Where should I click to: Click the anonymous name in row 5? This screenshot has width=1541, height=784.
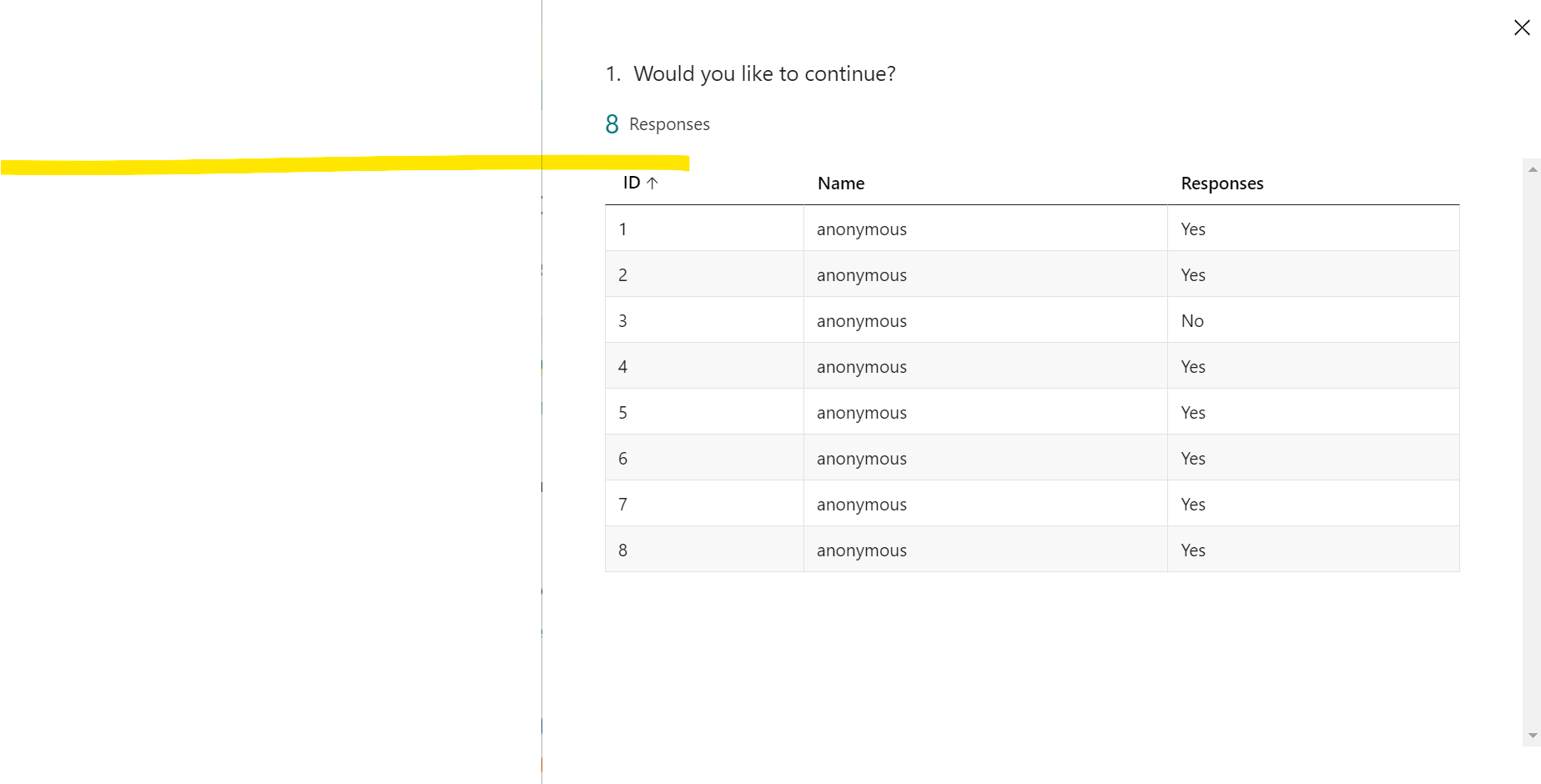point(861,412)
